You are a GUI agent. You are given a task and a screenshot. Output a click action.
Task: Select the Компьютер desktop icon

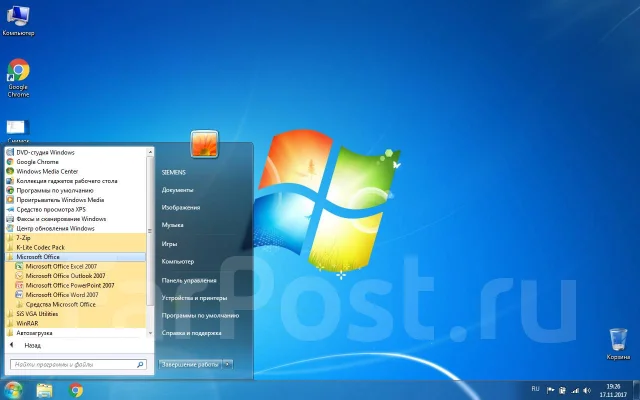pos(18,21)
